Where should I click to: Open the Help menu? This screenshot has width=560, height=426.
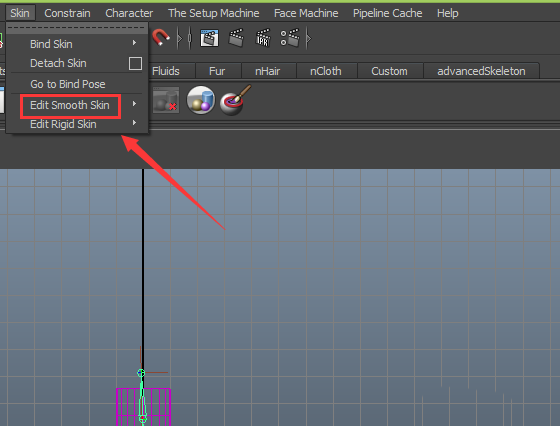(448, 13)
